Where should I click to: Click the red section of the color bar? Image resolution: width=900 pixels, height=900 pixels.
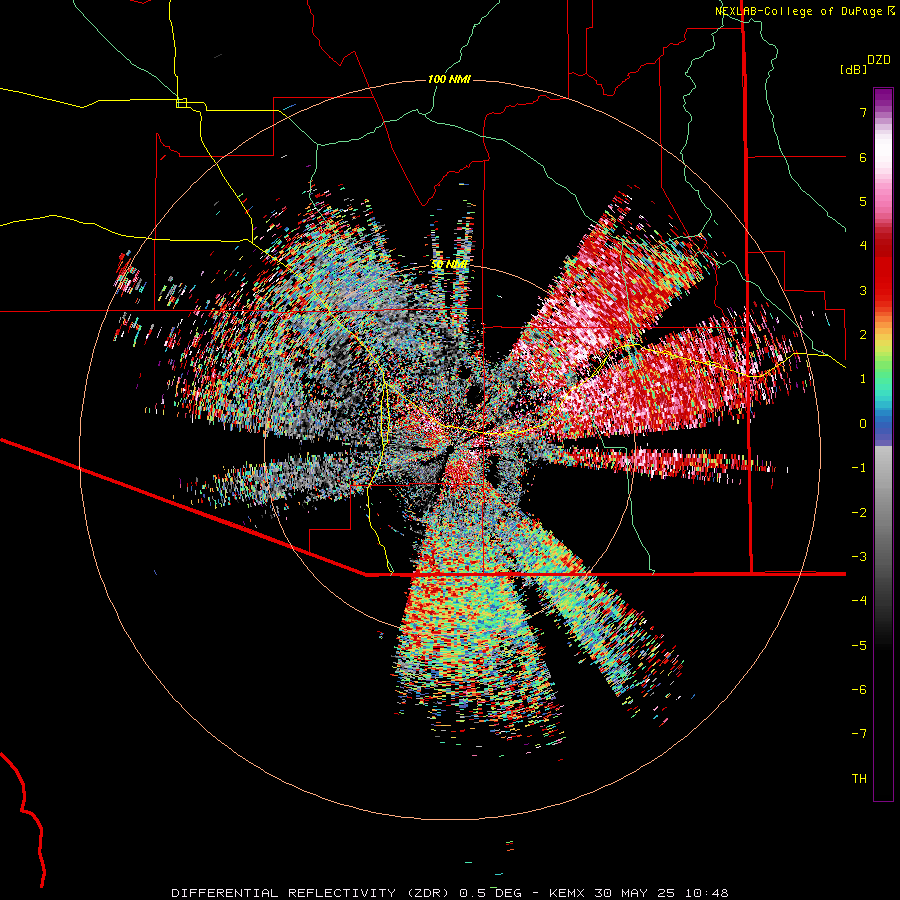click(x=883, y=264)
